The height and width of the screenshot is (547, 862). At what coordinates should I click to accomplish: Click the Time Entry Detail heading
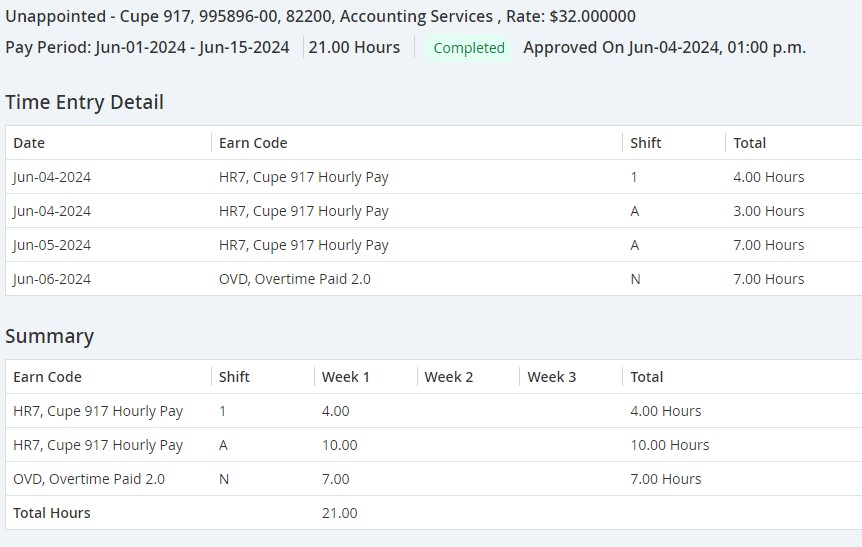click(85, 102)
